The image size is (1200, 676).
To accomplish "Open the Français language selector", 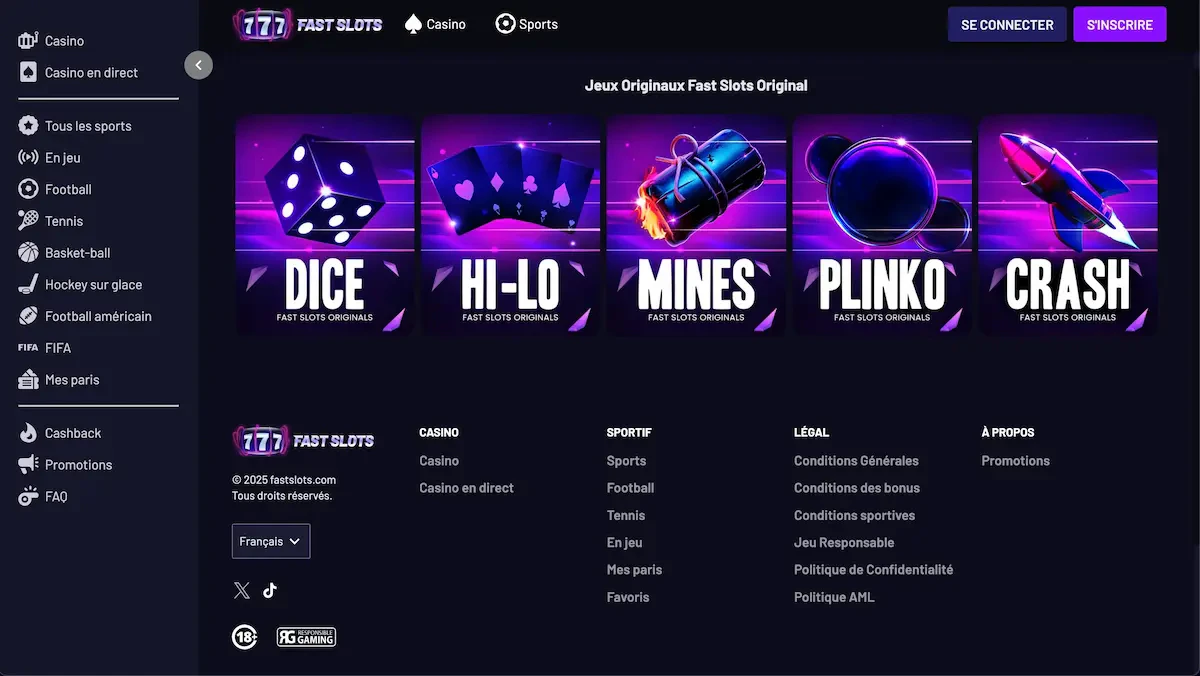I will [270, 541].
